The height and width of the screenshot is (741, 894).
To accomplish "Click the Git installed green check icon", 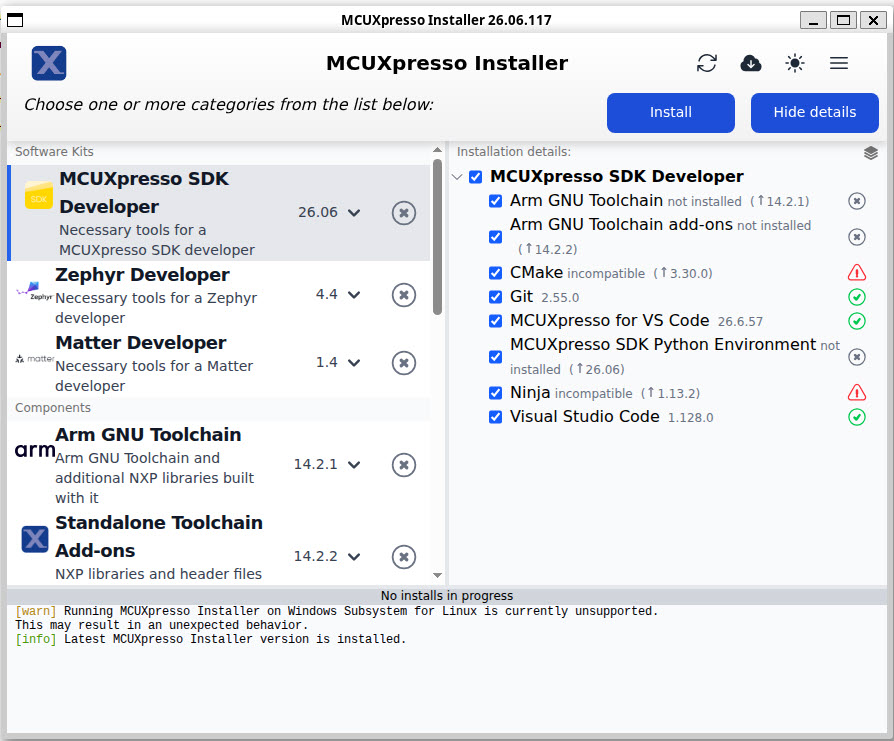I will 856,297.
